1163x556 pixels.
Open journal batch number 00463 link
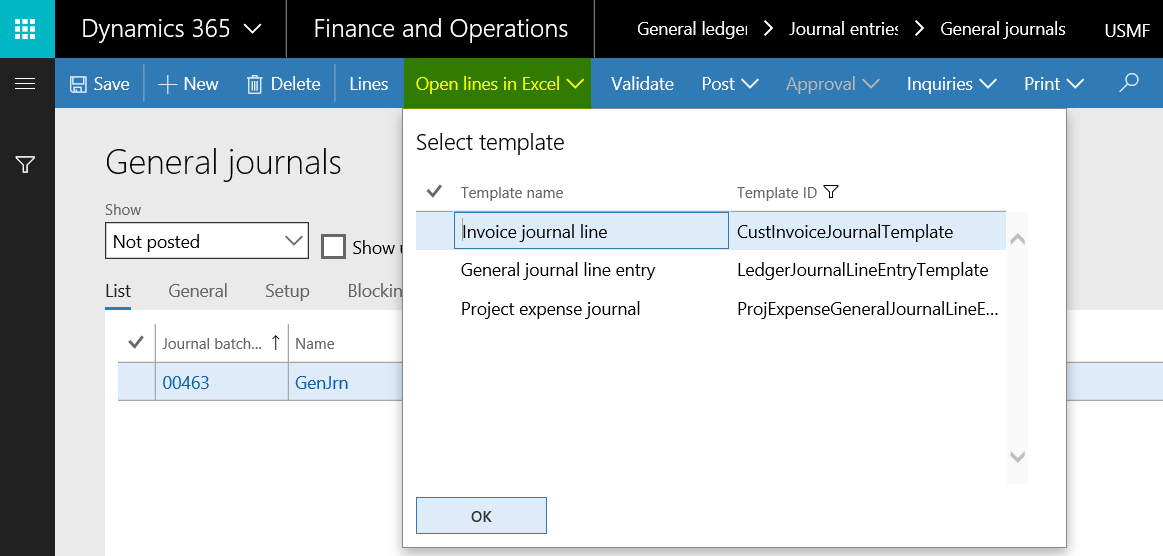point(186,382)
